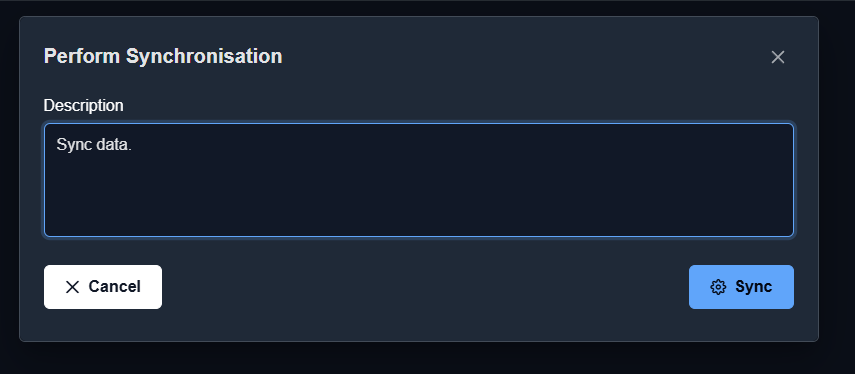The width and height of the screenshot is (855, 374).
Task: Click the X icon inside the Cancel button
Action: coord(72,287)
